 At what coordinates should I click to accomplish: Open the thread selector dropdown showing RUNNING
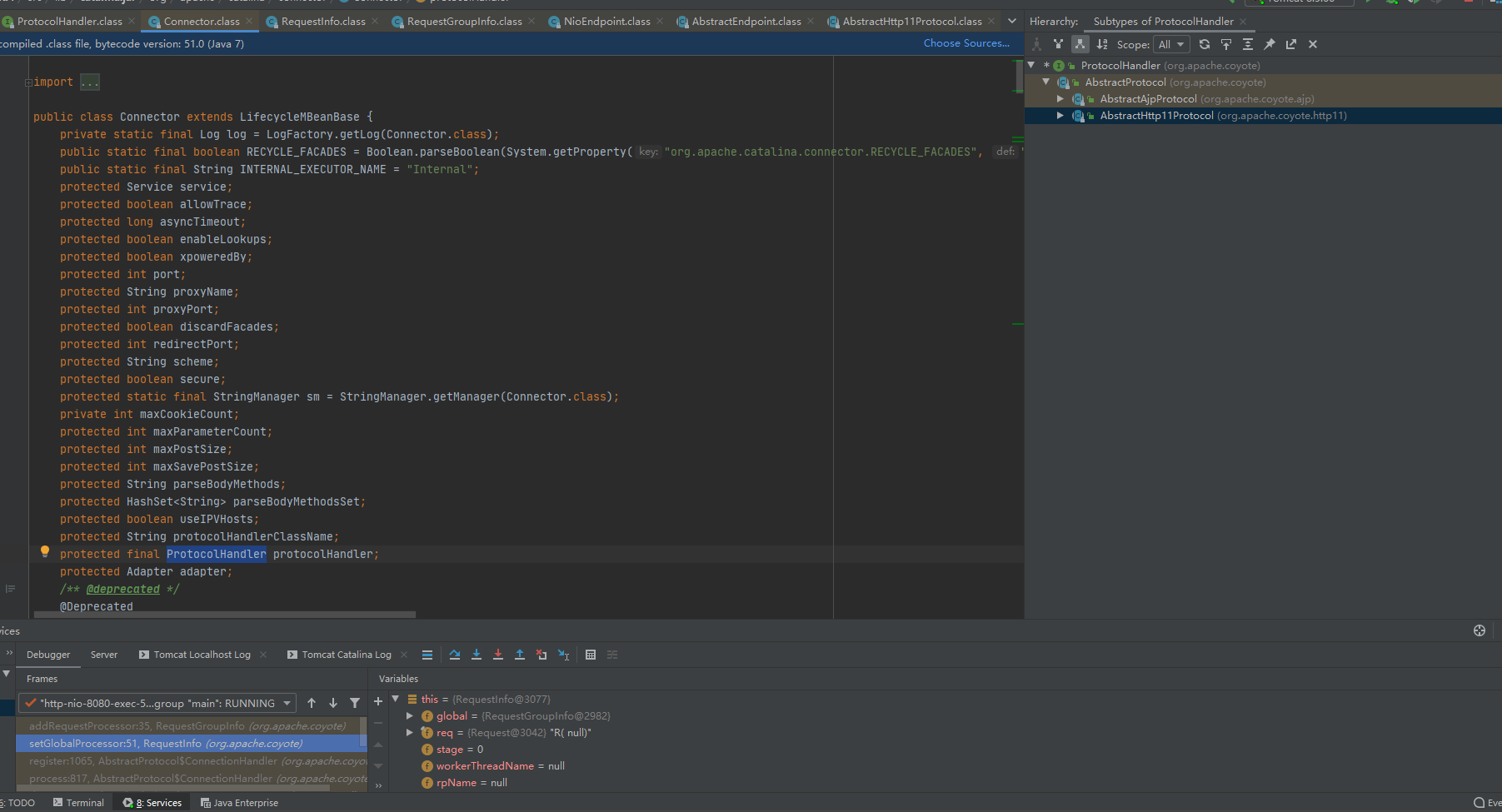point(157,703)
